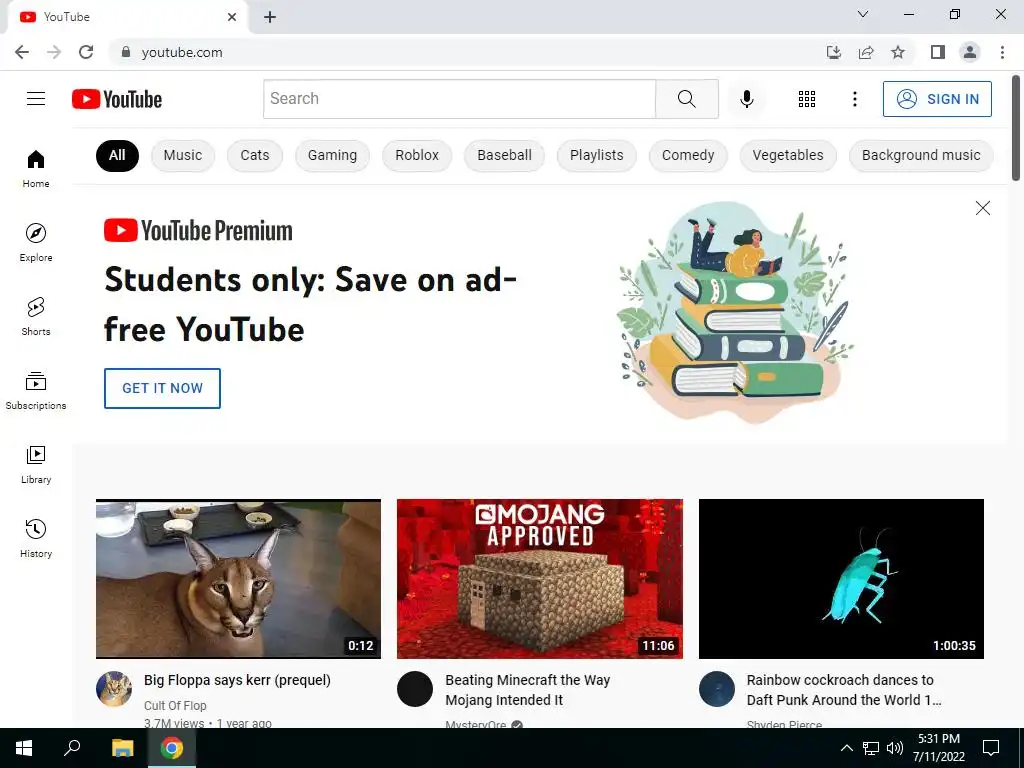Open Big Floppa says kerr title
1024x768 pixels.
(x=237, y=680)
